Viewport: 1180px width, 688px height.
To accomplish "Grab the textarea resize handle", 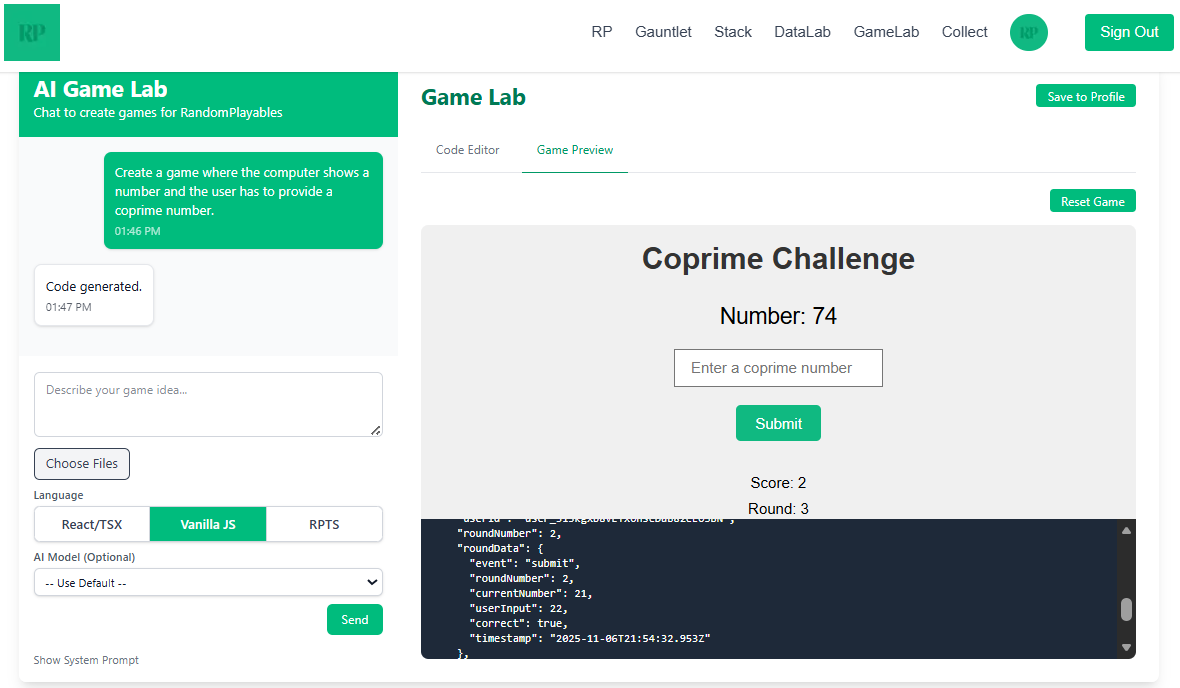I will click(x=376, y=430).
